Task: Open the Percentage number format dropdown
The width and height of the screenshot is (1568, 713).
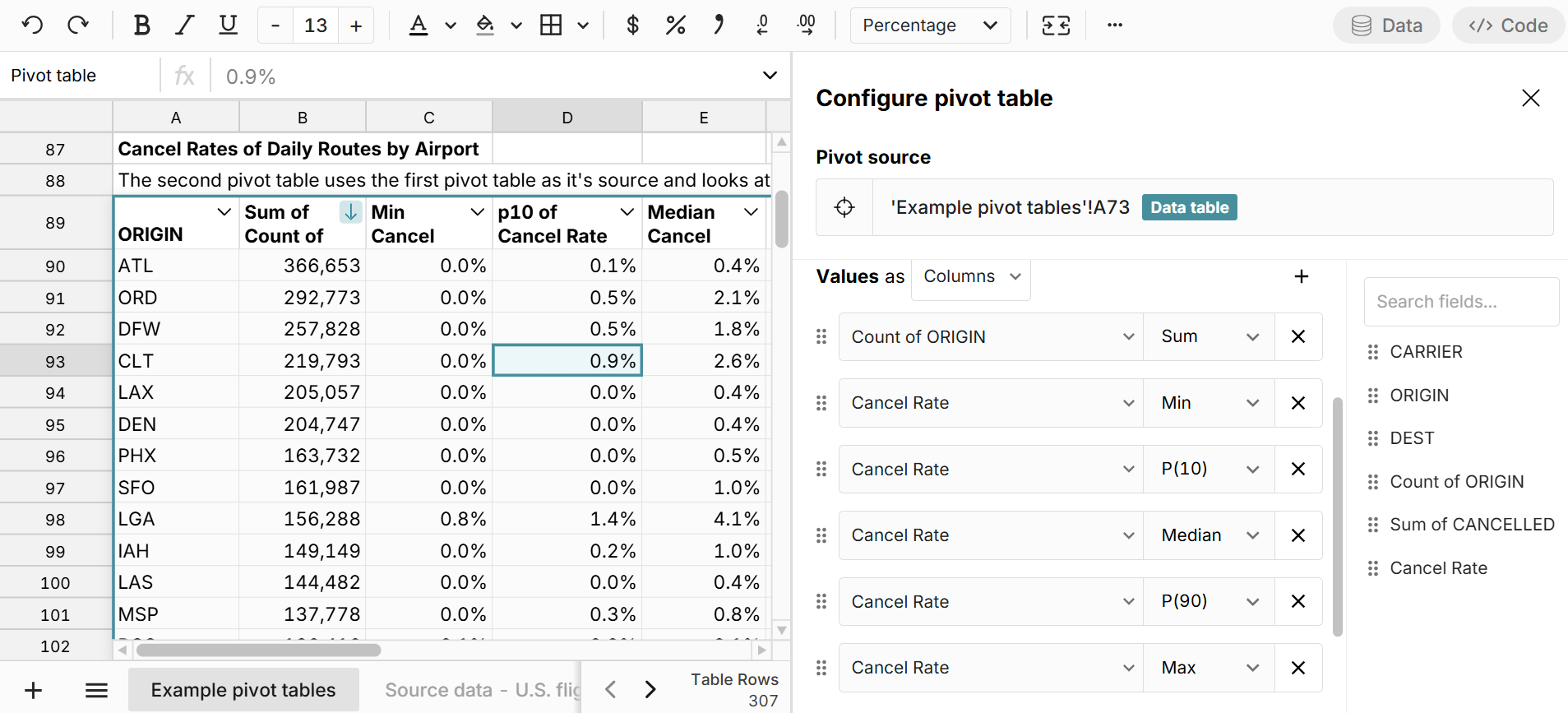Action: click(x=929, y=25)
